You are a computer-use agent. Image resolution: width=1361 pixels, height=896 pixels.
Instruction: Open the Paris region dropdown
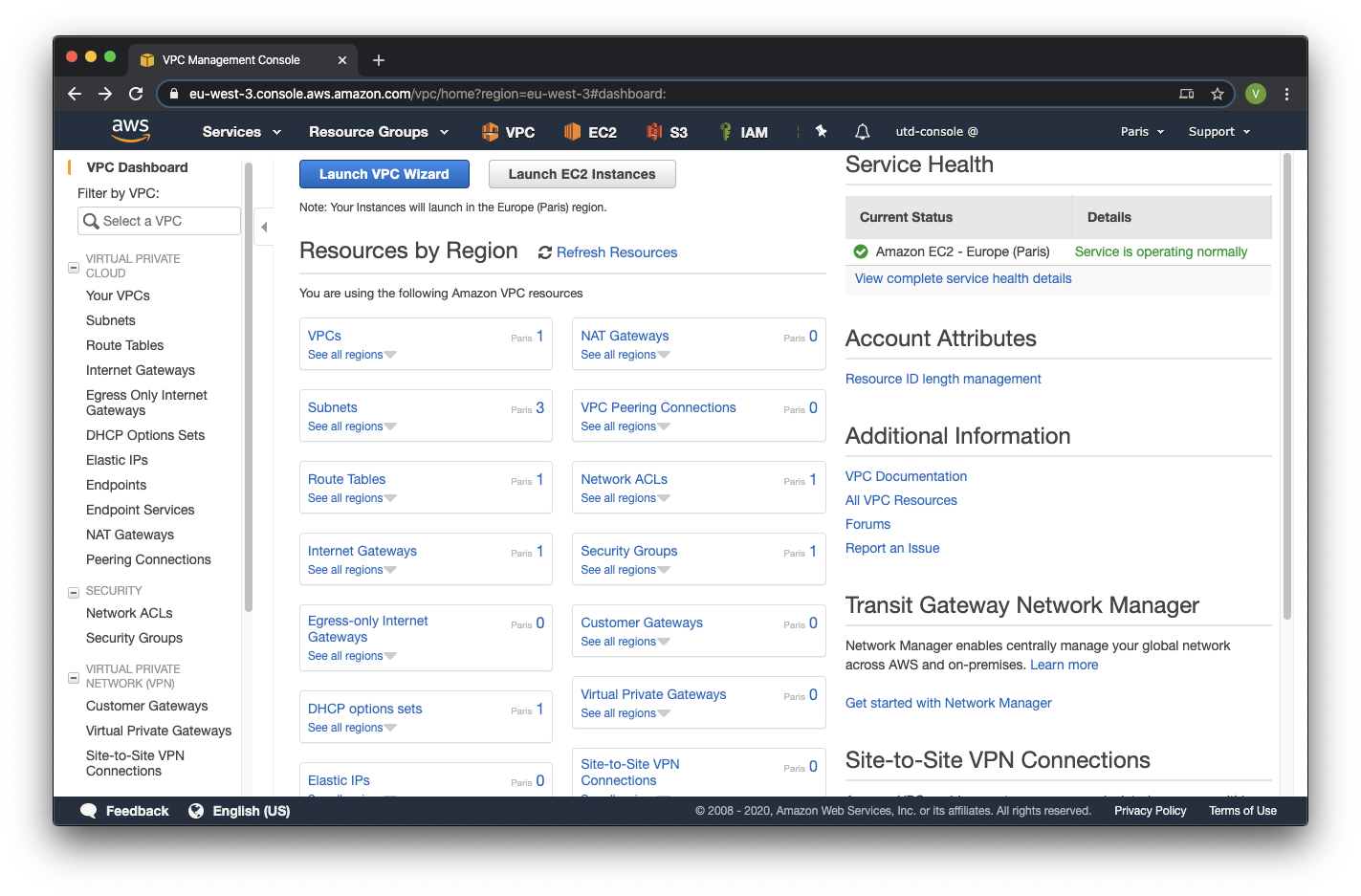click(1143, 132)
